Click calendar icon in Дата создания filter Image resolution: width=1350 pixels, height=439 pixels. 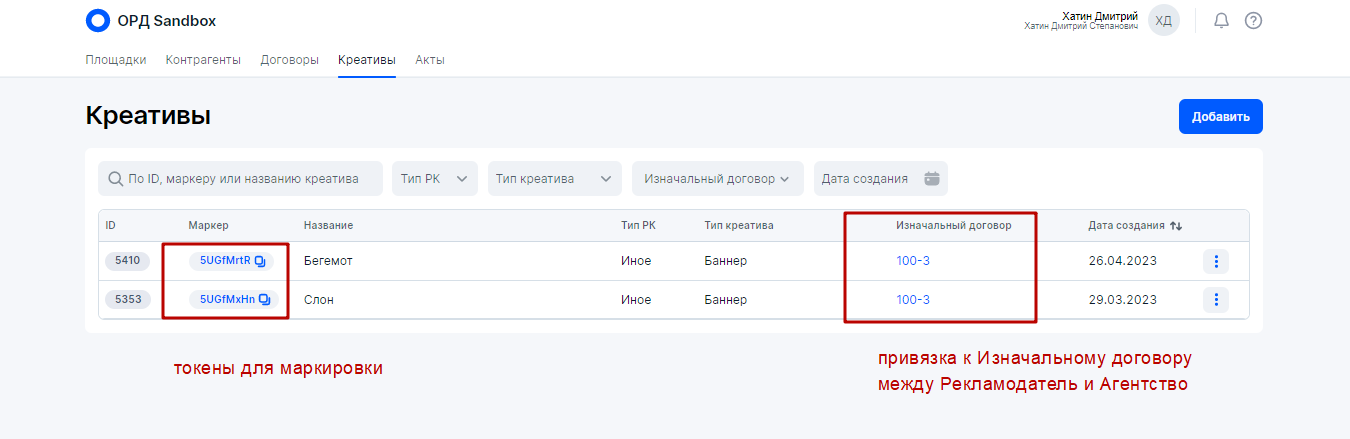click(x=932, y=179)
